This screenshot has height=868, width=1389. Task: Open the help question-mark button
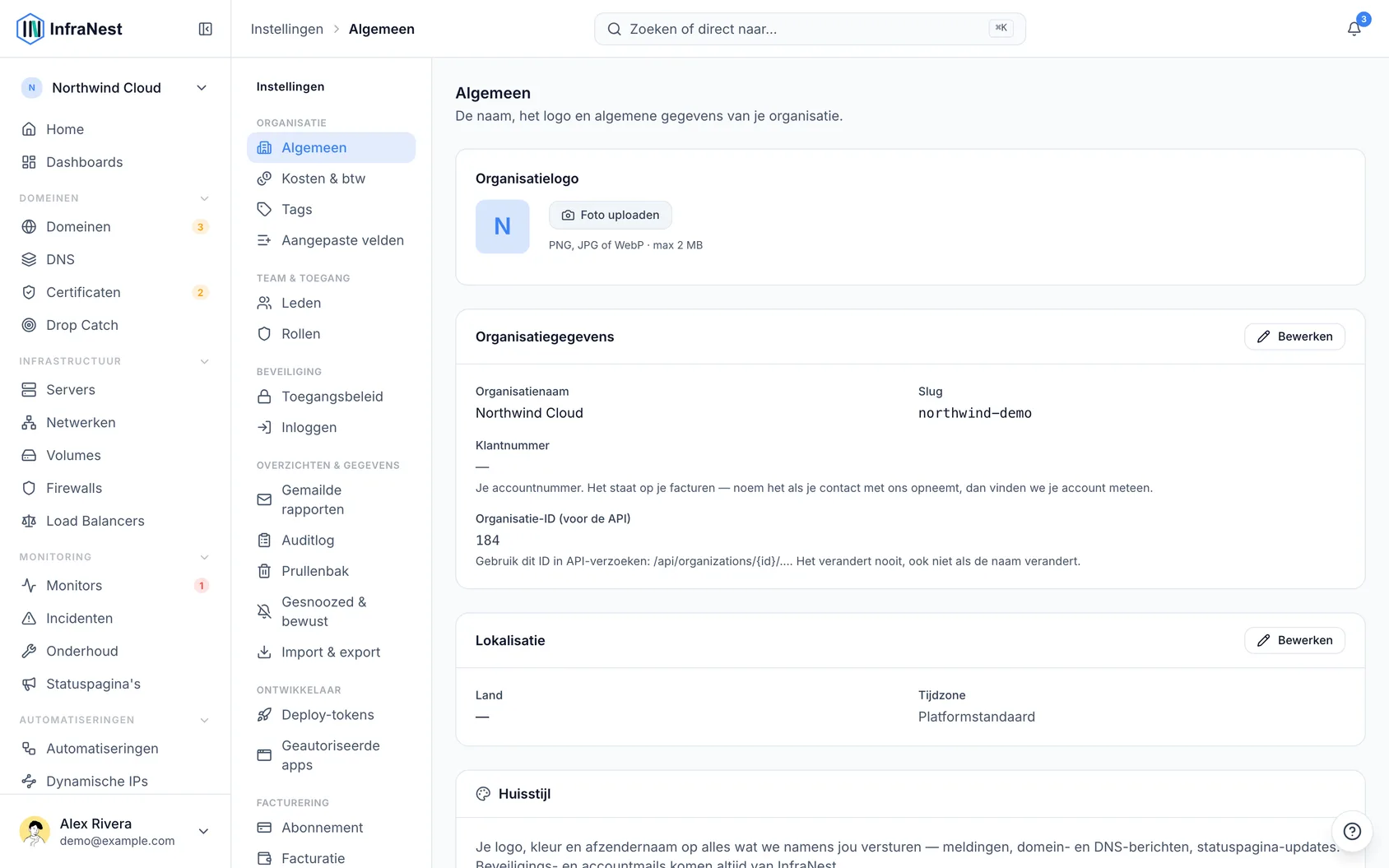tap(1352, 831)
